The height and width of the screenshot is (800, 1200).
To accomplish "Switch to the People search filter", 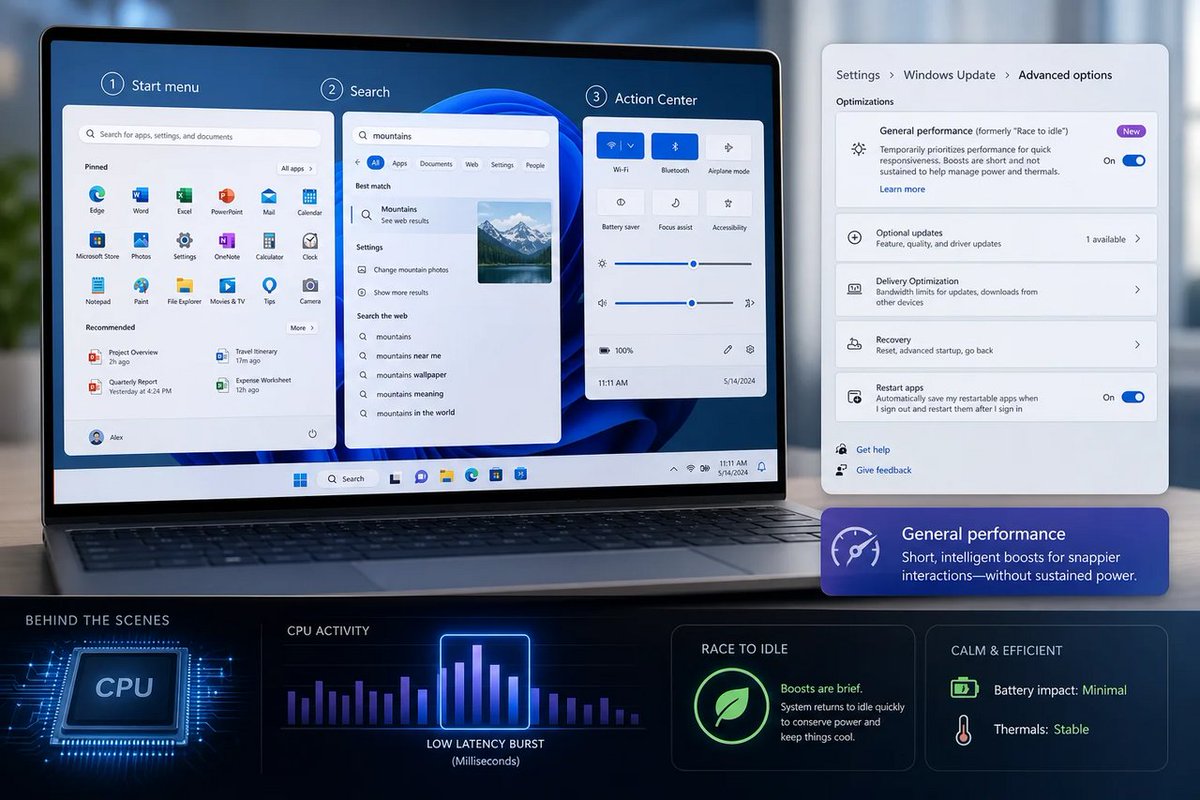I will point(535,165).
